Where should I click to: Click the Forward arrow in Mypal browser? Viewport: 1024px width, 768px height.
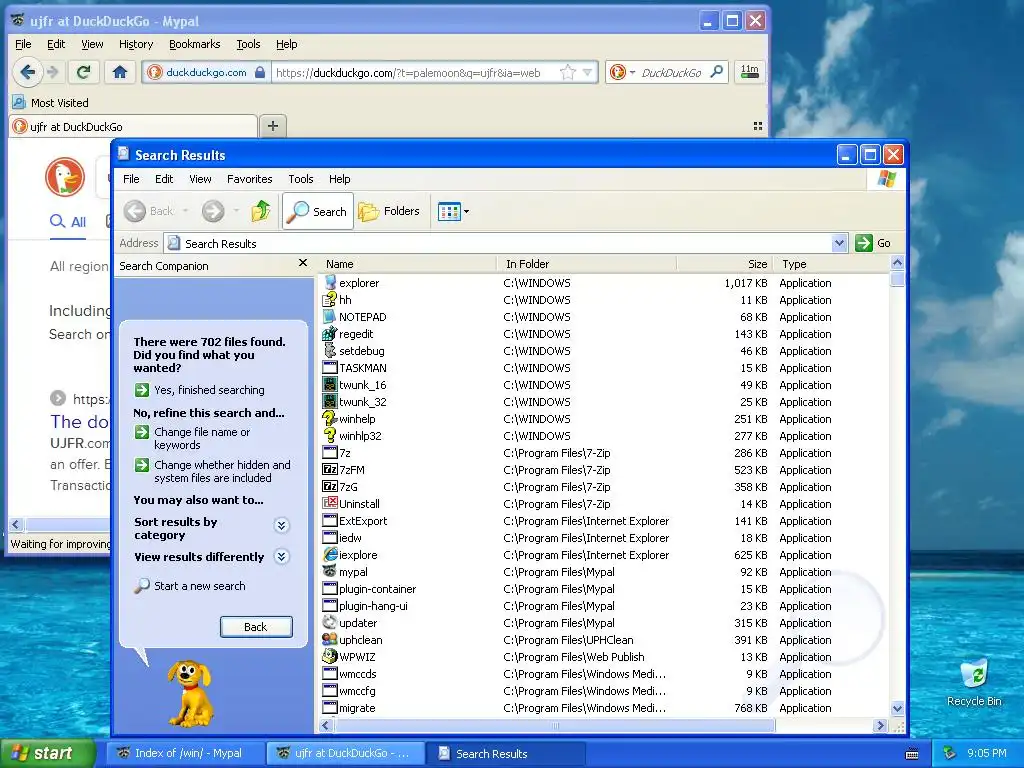pos(54,72)
